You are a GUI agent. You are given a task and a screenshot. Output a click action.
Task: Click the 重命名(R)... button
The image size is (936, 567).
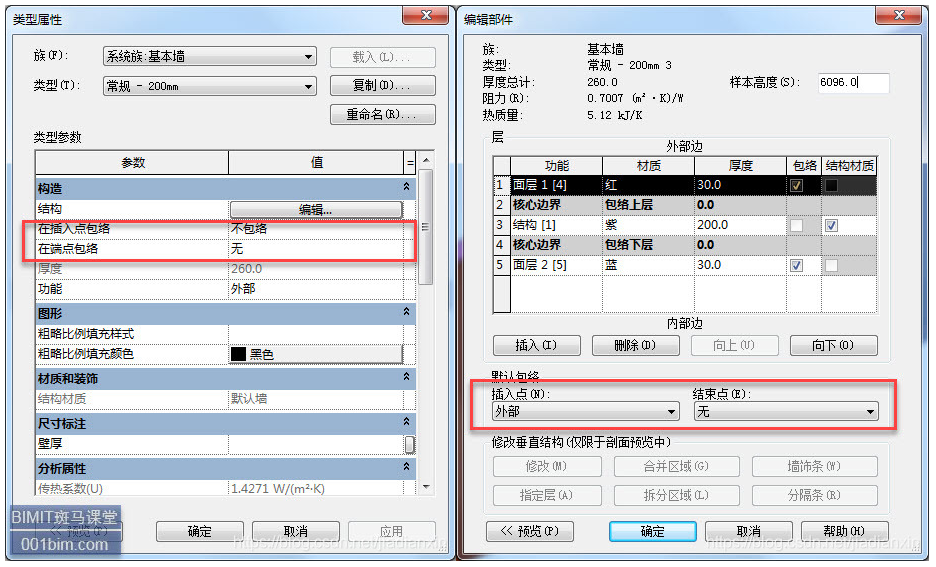(x=383, y=114)
